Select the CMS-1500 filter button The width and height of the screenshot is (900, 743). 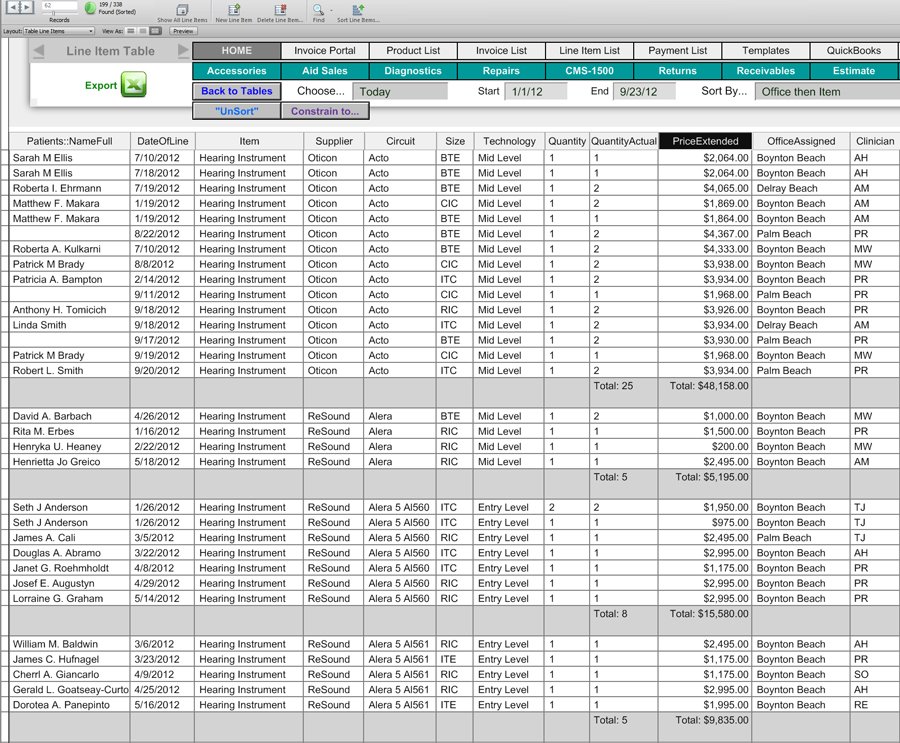tap(589, 71)
